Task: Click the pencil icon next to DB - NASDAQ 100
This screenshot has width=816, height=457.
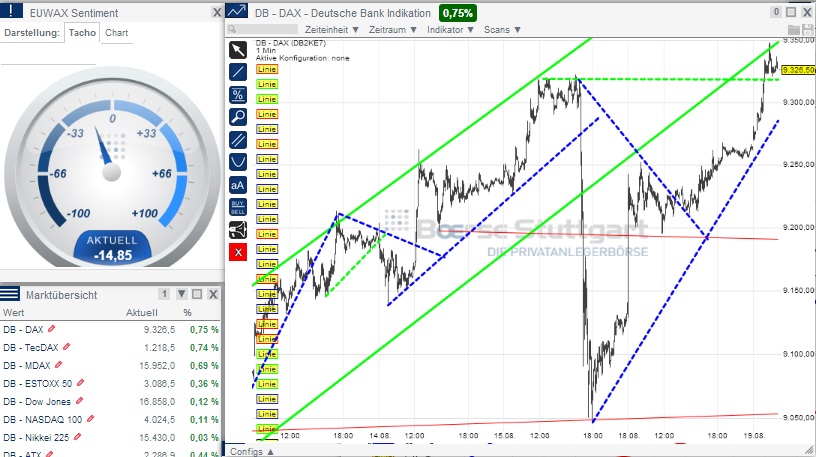Action: tap(90, 418)
